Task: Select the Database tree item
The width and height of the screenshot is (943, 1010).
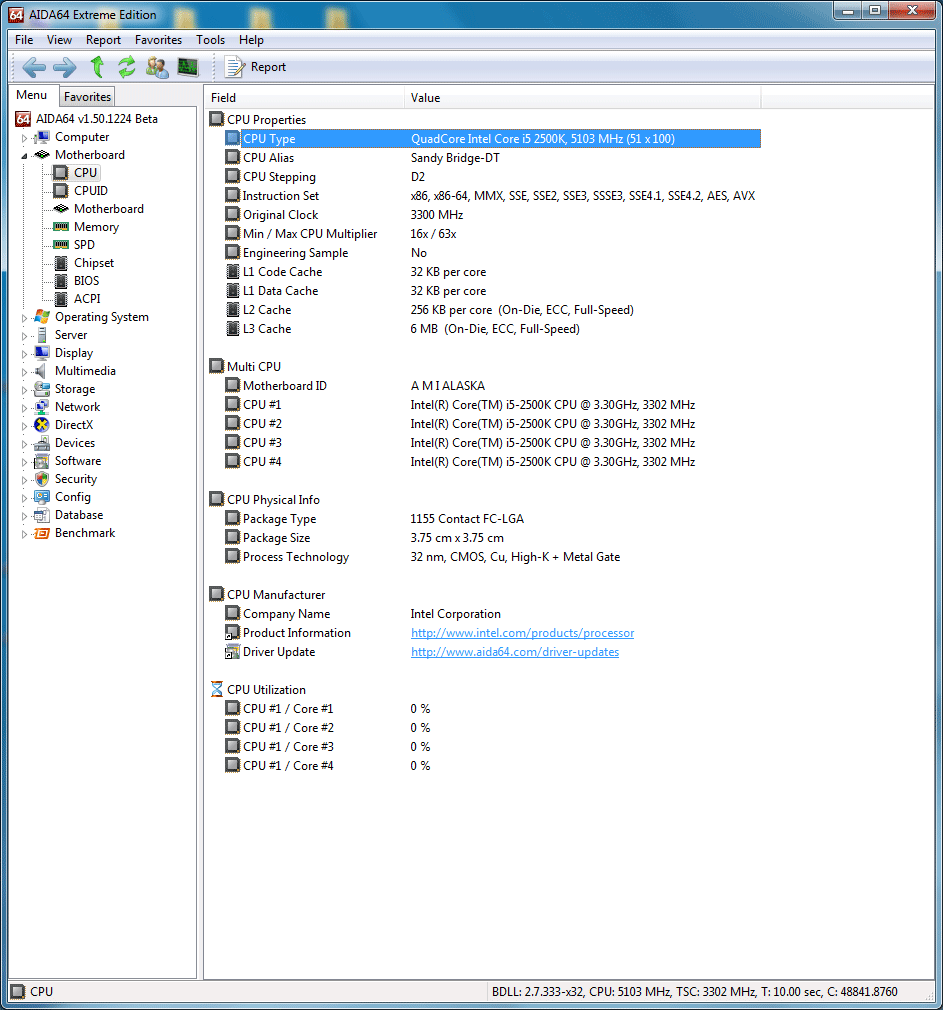Action: click(79, 515)
